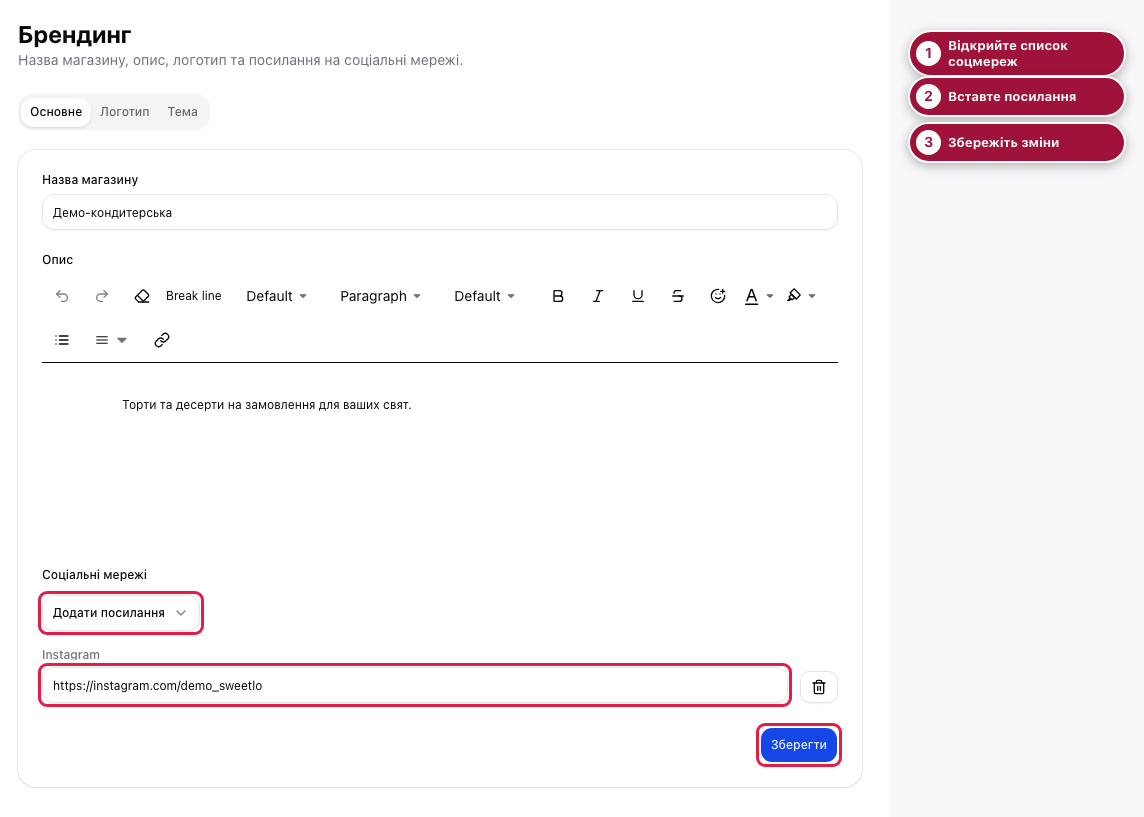1144x817 pixels.
Task: Focus the Назва магазину input field
Action: click(x=440, y=212)
